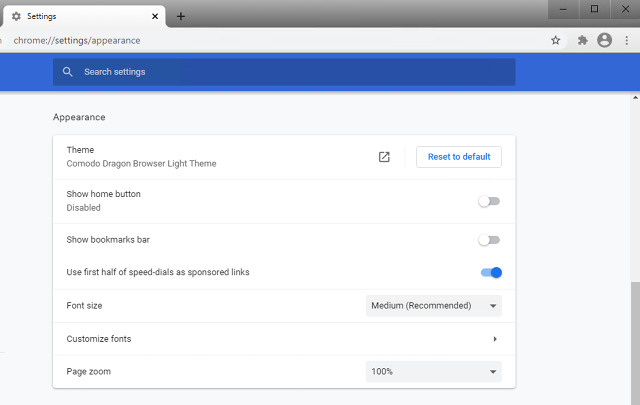Click the gear icon on Settings tab
Screen dimensions: 640x405
point(16,16)
